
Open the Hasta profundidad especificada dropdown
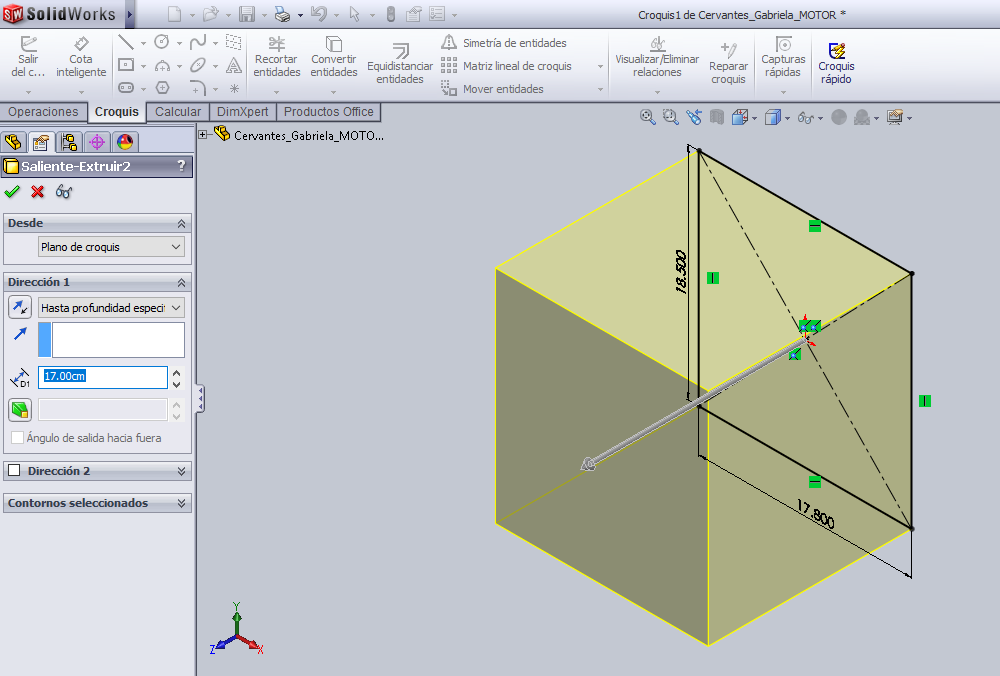pyautogui.click(x=110, y=307)
